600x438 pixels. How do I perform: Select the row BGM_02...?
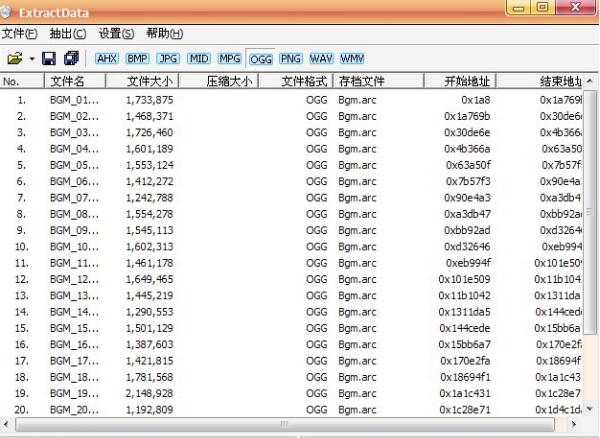292,116
